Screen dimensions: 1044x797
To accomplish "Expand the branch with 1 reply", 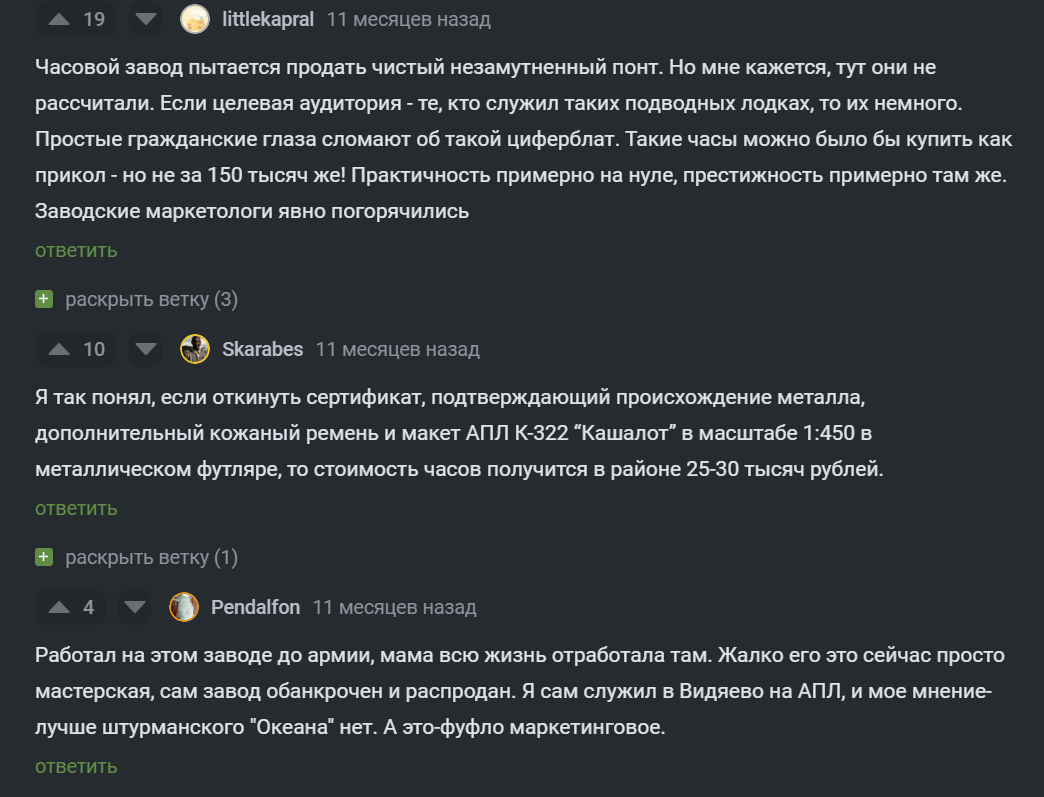I will [151, 557].
